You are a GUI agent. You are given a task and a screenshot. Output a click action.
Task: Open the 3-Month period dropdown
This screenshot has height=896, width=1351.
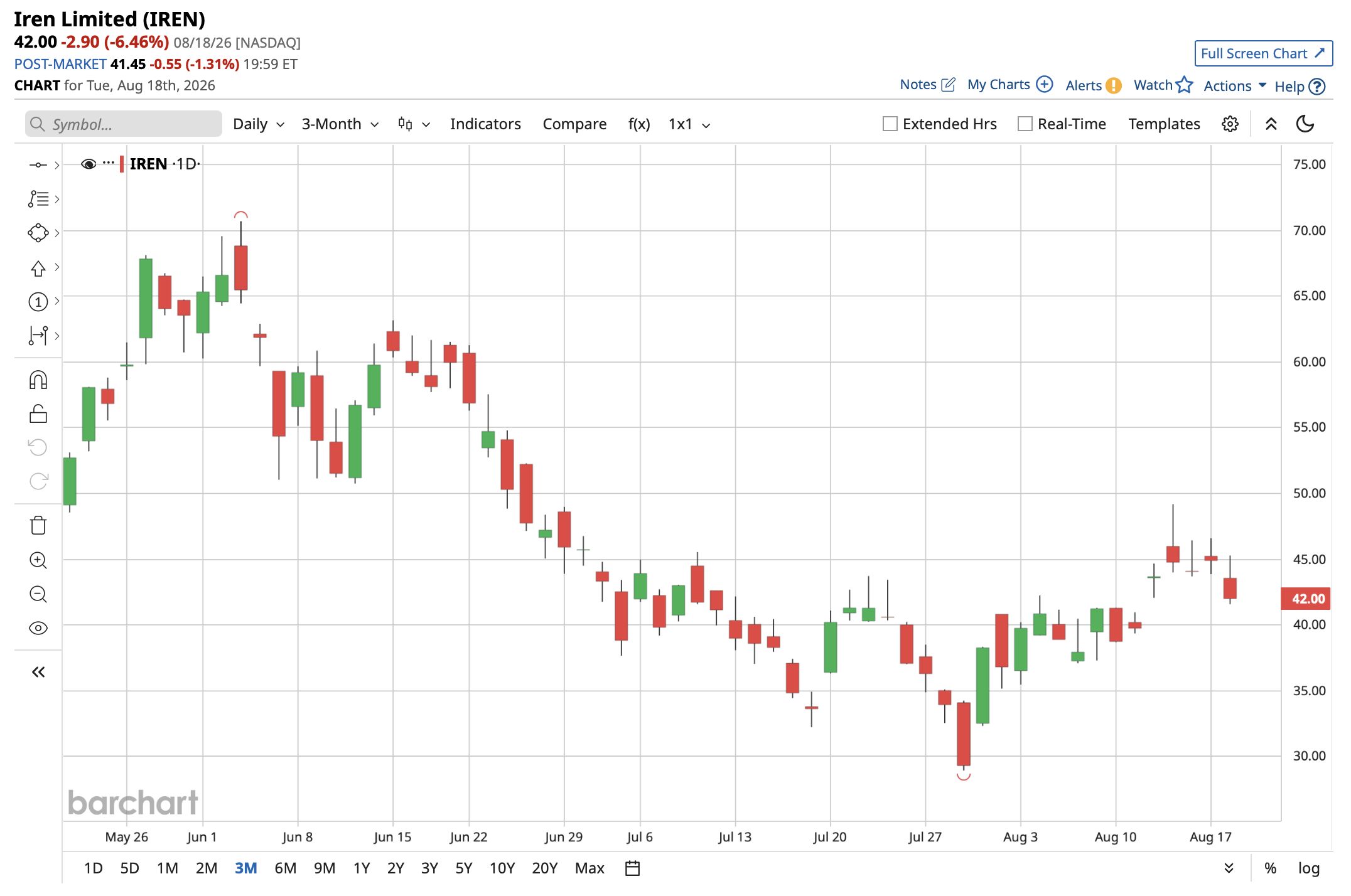[x=340, y=124]
